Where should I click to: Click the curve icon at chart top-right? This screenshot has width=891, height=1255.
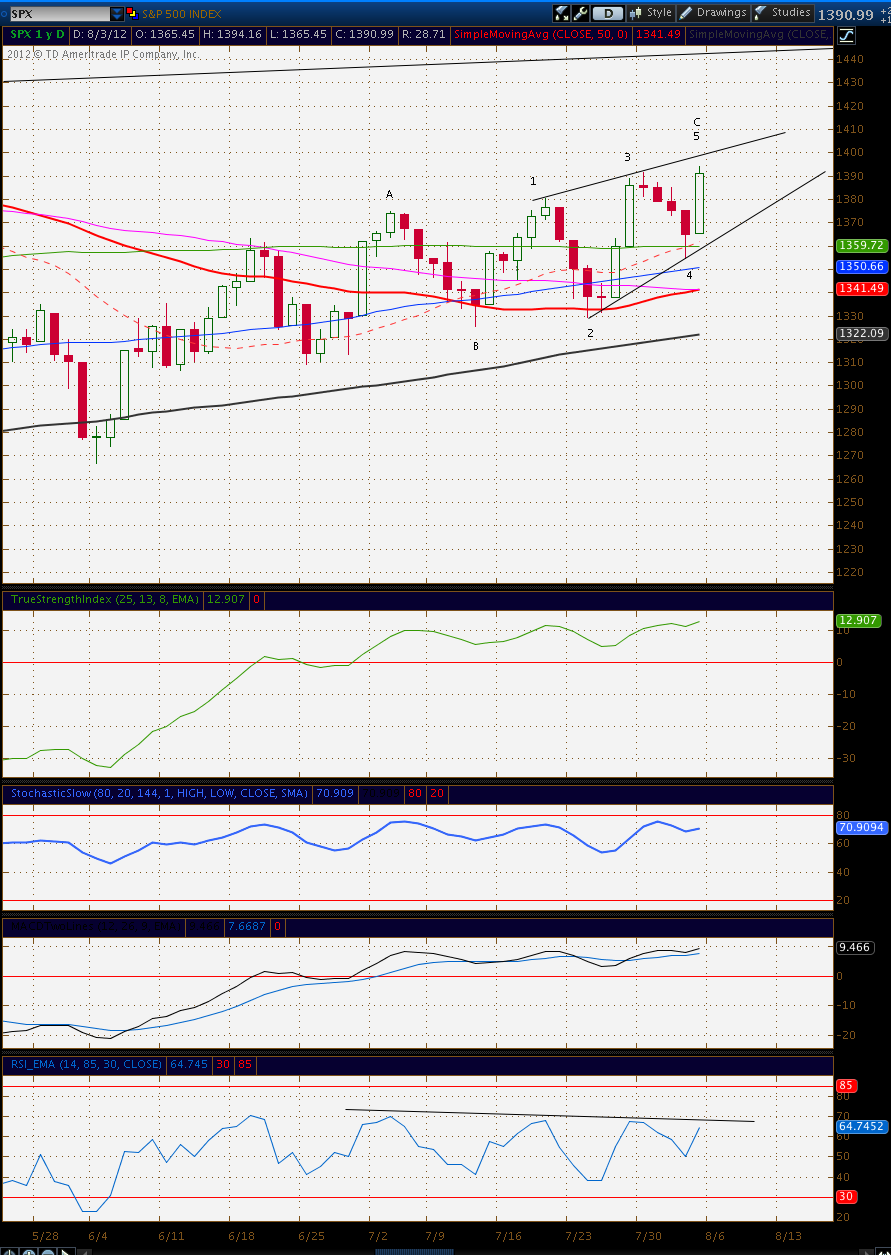click(847, 35)
